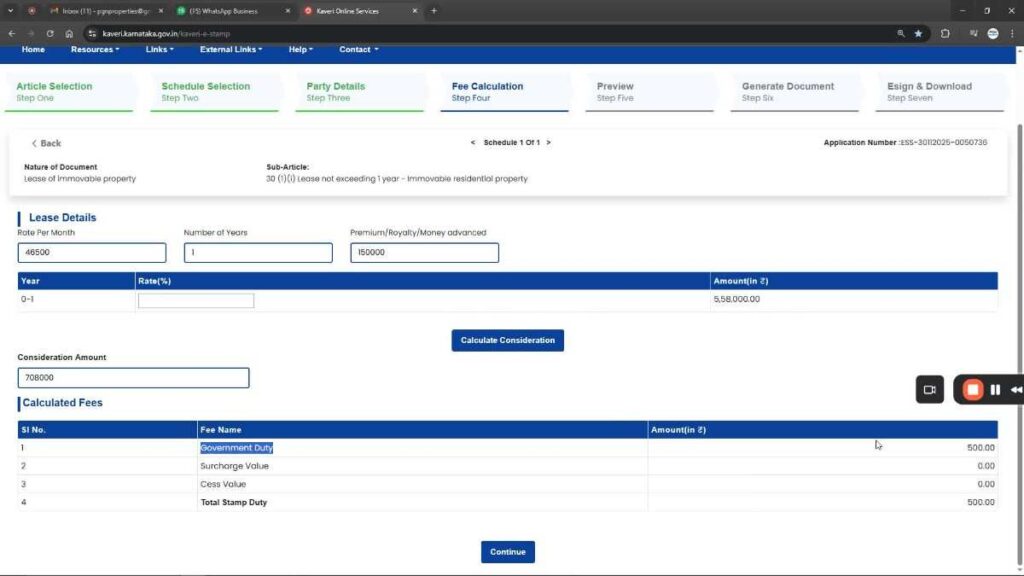Open the browser extensions puzzle icon
1024x576 pixels.
945,33
